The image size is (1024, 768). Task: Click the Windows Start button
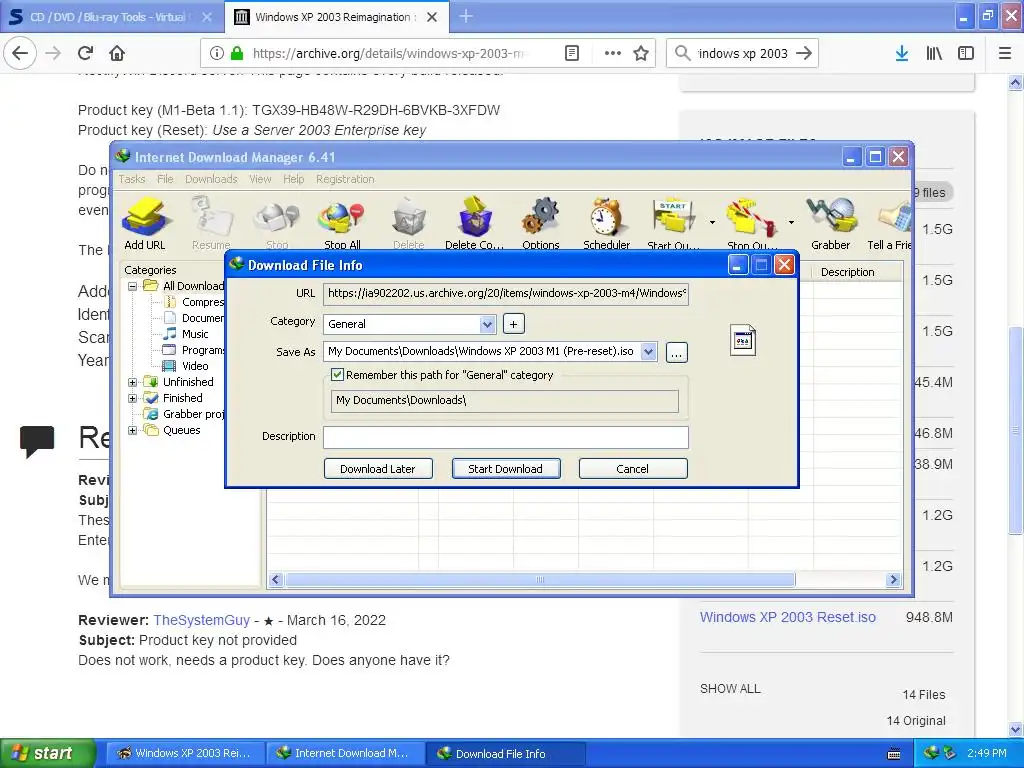tap(47, 753)
